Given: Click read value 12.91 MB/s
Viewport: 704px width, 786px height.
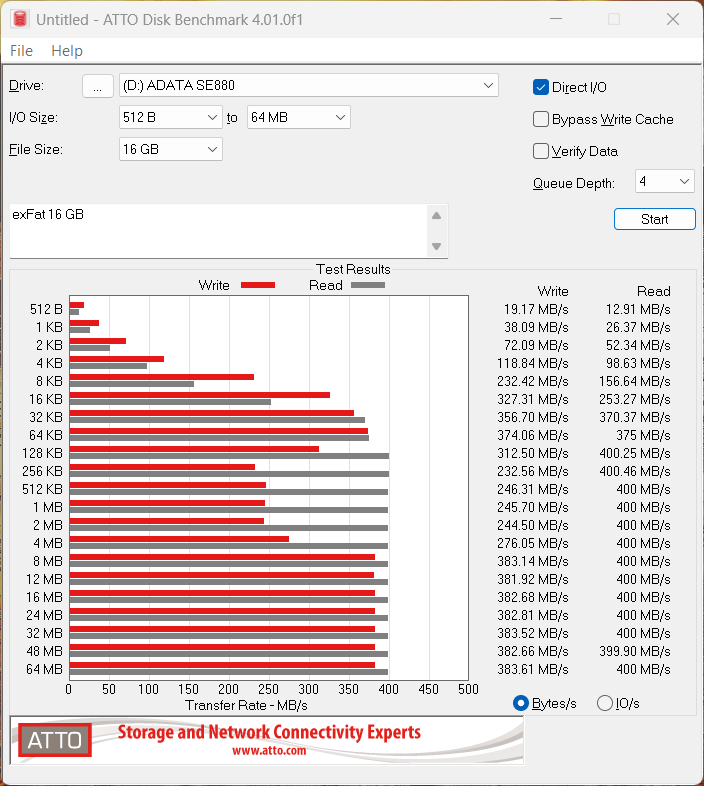Looking at the screenshot, I should 638,309.
